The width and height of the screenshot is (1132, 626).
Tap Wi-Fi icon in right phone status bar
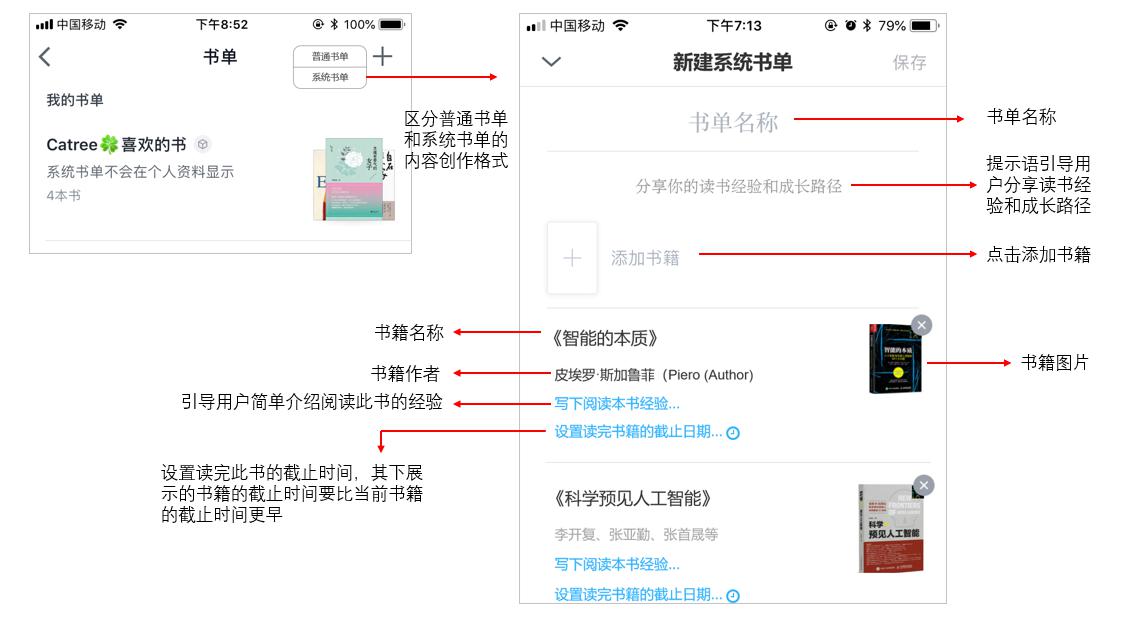click(620, 26)
